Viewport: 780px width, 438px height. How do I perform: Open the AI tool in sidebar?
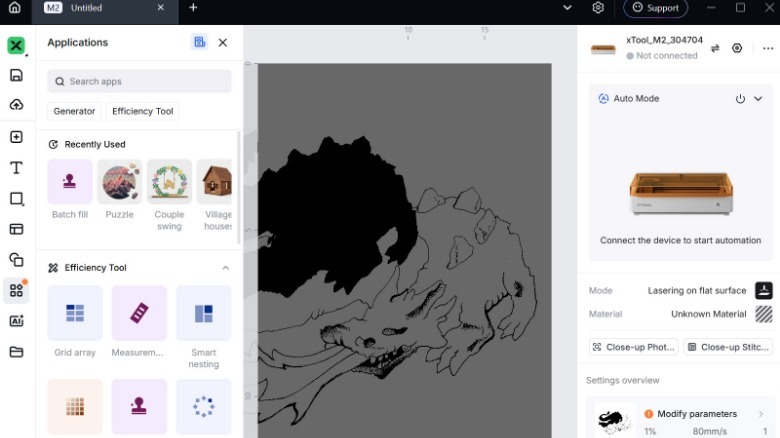pos(16,321)
